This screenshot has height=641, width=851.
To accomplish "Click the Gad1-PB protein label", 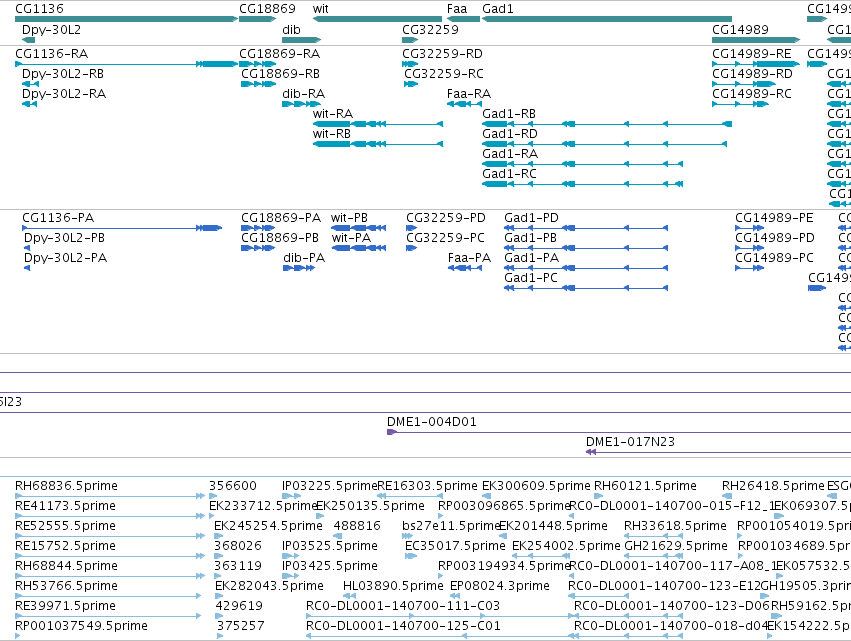I will (x=530, y=238).
